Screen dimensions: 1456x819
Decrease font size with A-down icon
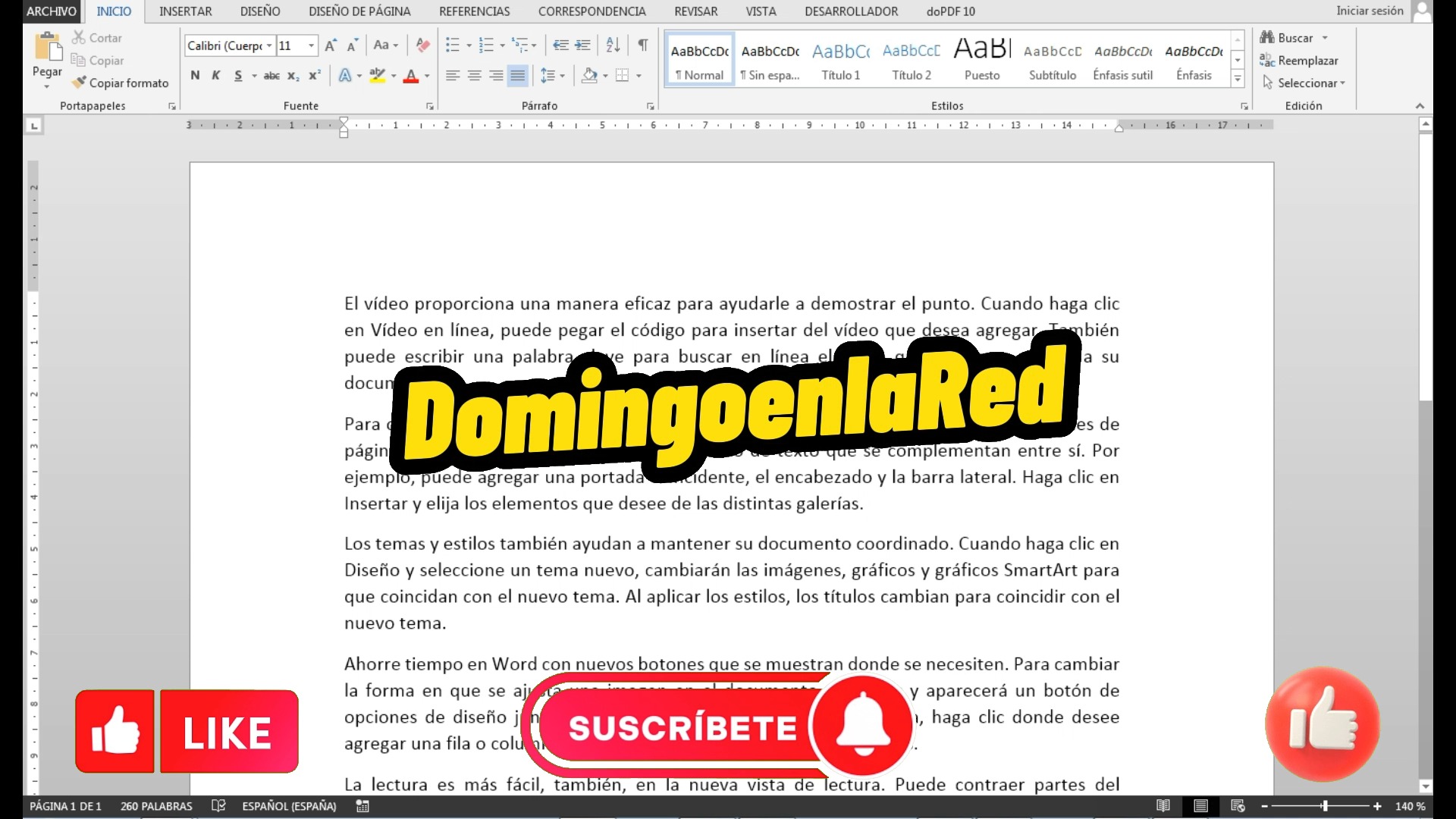coord(352,45)
